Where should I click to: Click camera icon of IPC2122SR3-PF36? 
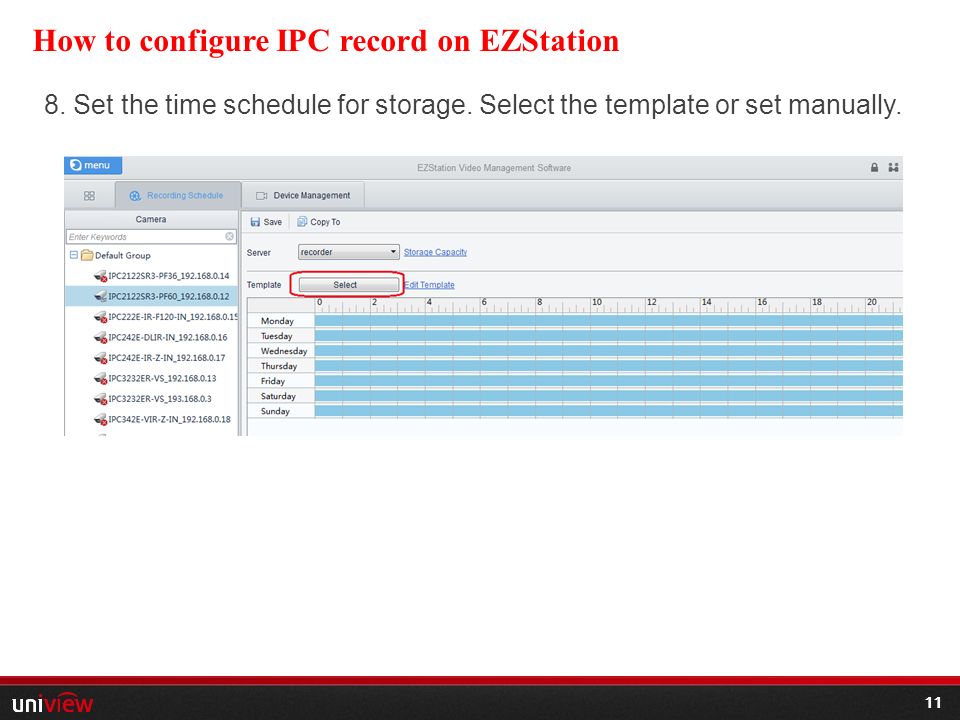pos(100,276)
